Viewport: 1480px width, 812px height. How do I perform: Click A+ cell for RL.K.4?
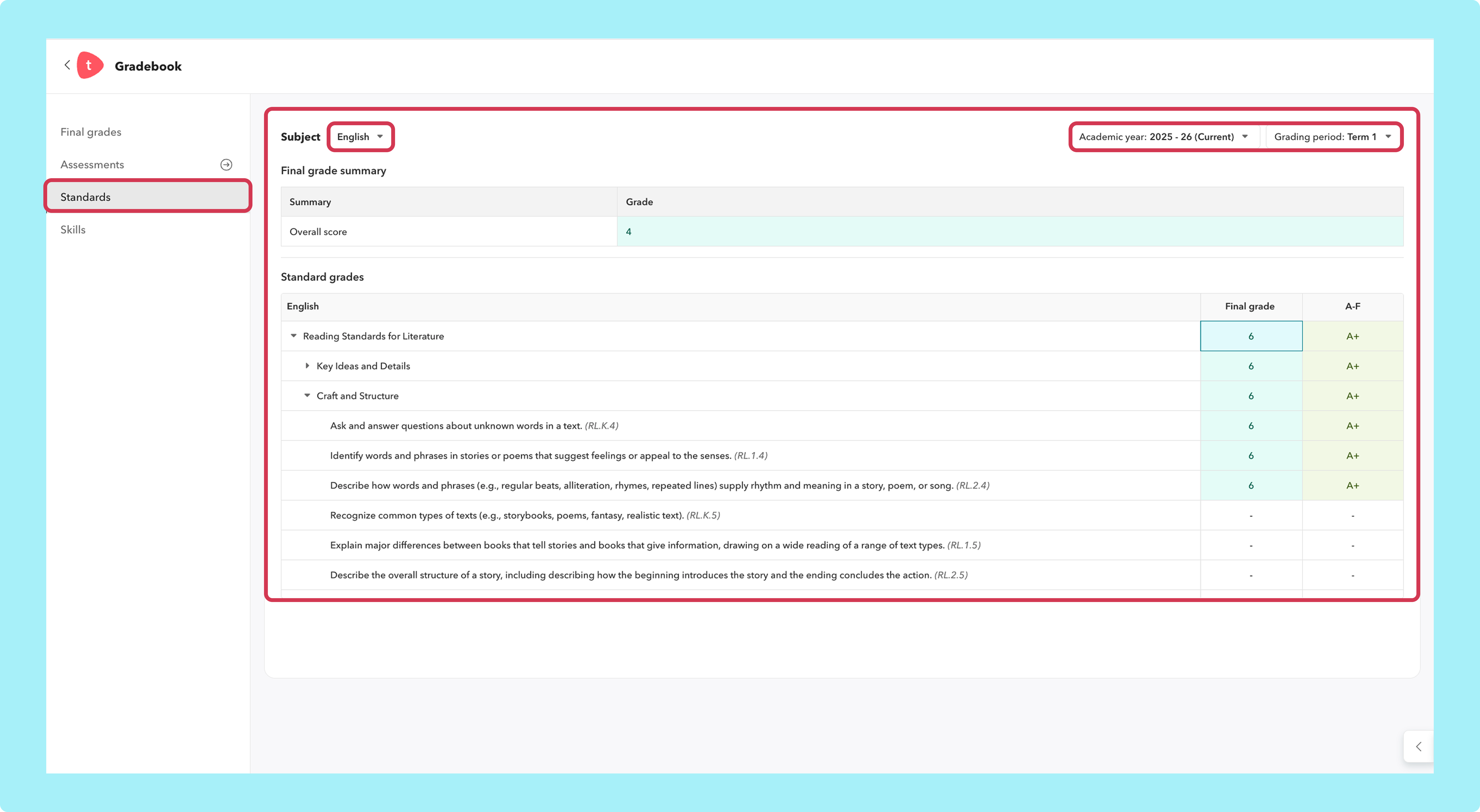[1353, 426]
